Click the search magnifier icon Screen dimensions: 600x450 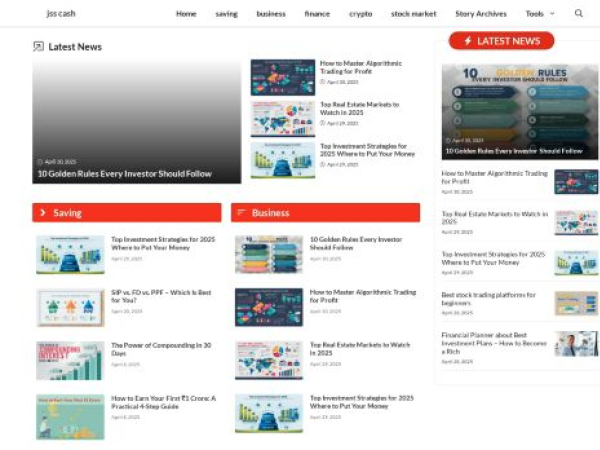[578, 14]
